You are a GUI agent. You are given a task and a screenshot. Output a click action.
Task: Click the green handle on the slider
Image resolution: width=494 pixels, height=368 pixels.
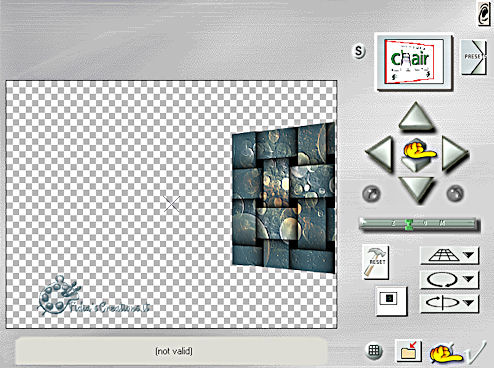click(x=409, y=225)
